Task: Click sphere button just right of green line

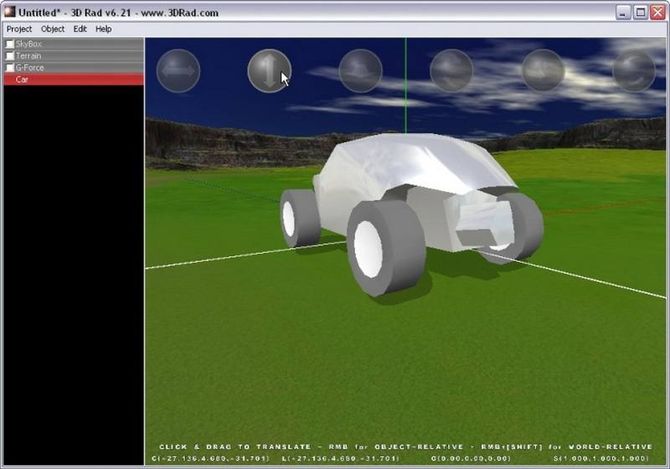Action: (x=451, y=71)
